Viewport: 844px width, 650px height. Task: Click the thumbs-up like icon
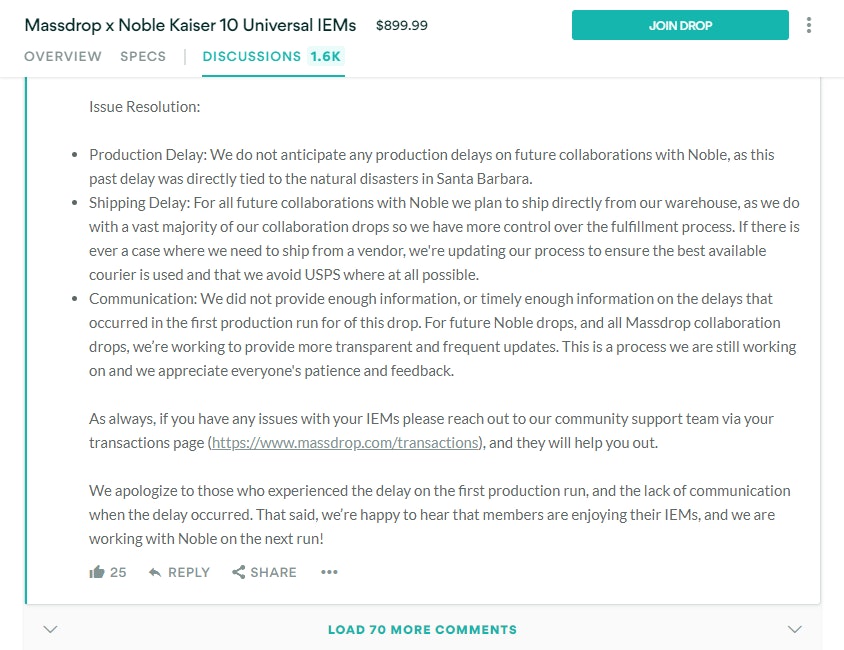point(97,572)
